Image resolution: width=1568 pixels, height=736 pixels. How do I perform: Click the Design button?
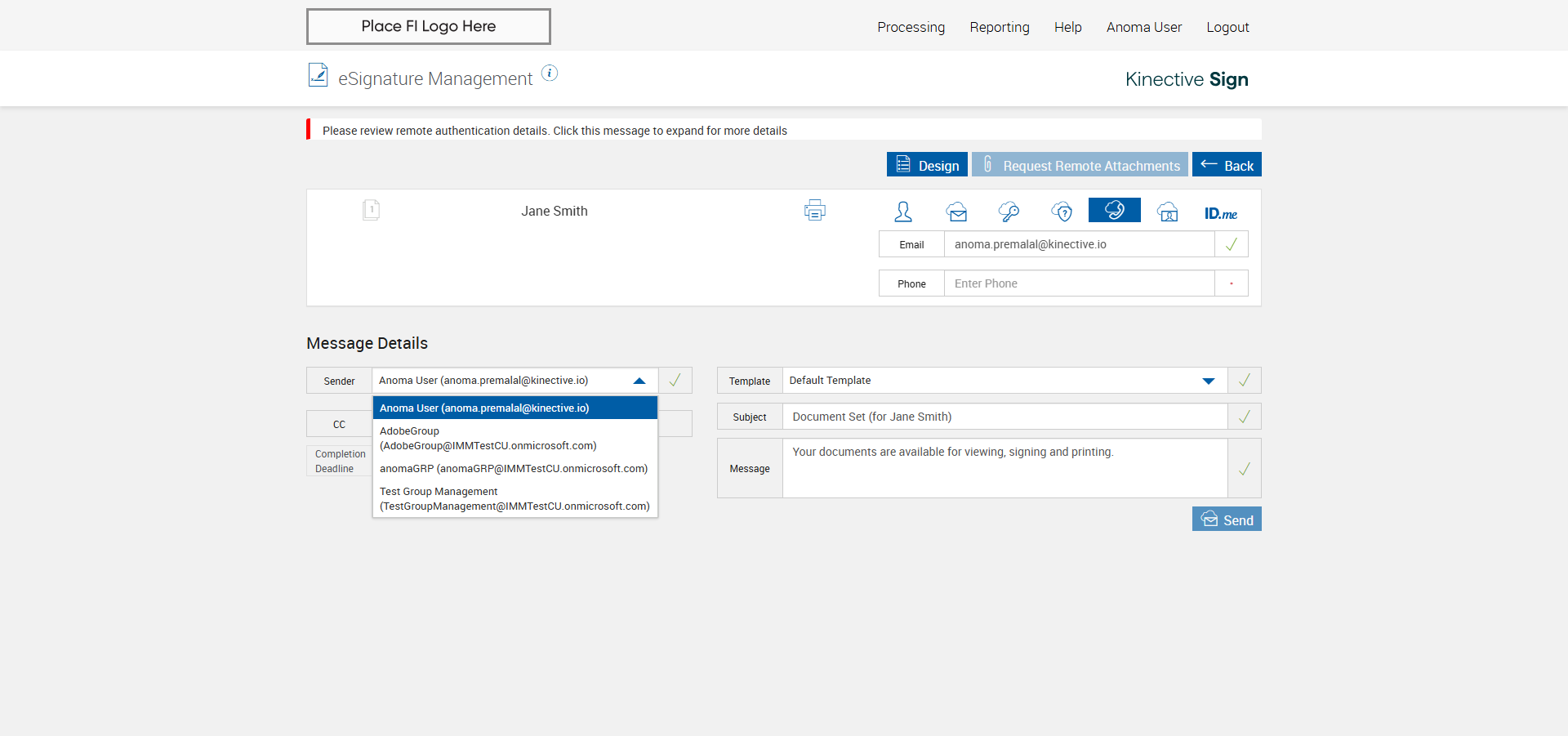click(927, 165)
